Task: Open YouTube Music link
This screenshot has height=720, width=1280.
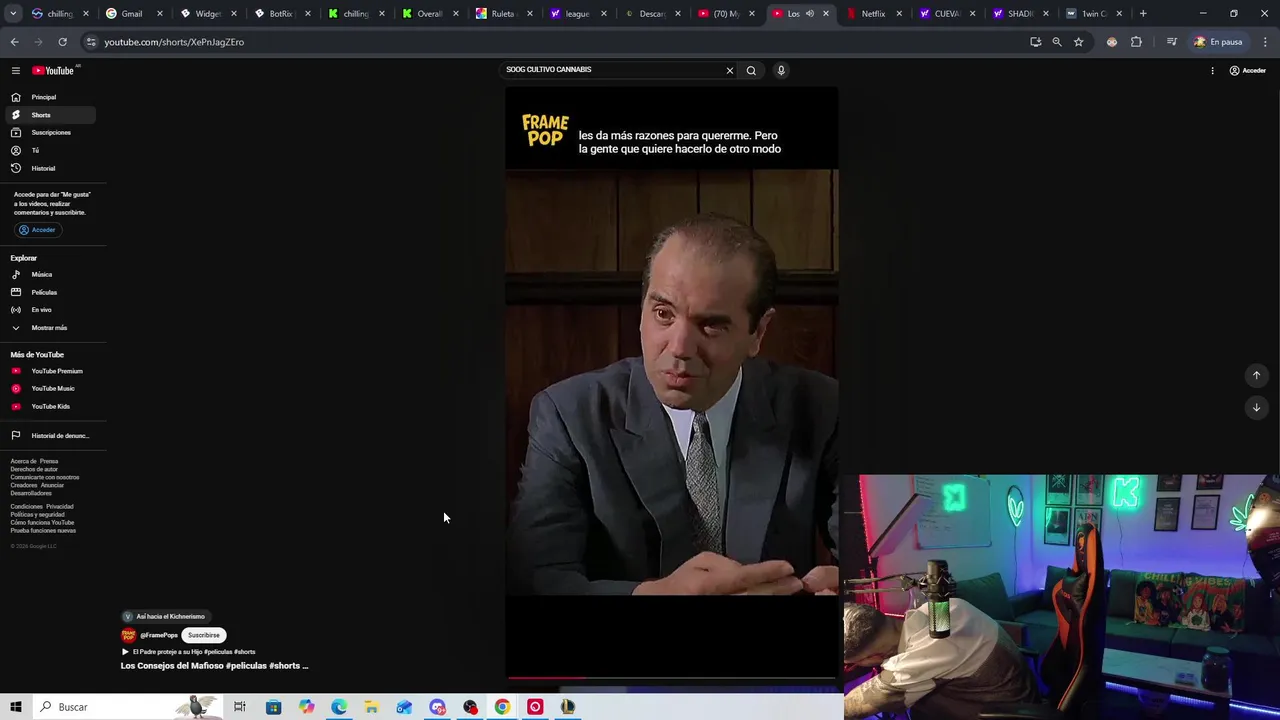Action: [52, 388]
